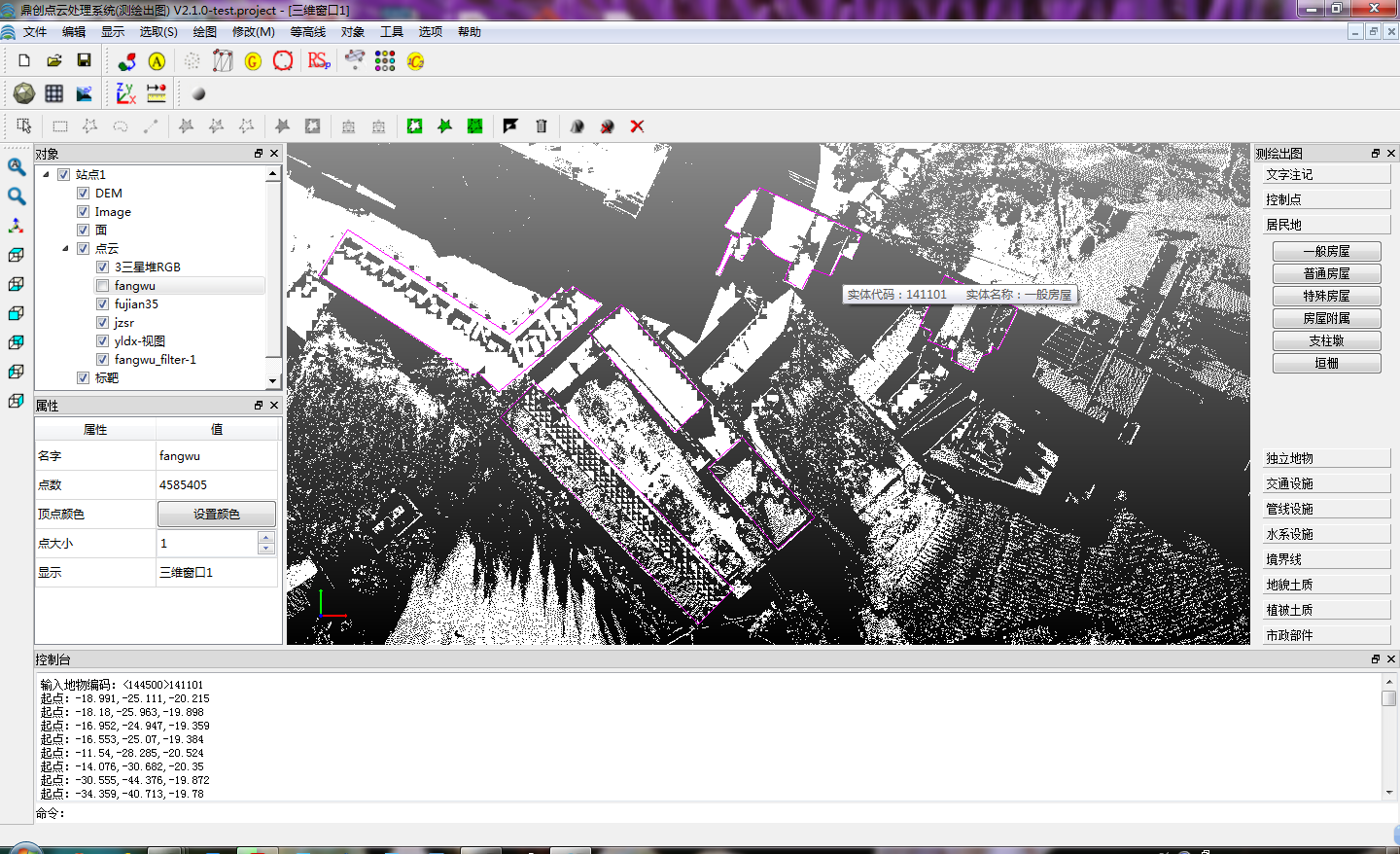The height and width of the screenshot is (854, 1400).
Task: Expand the 独立地物 category in right panel
Action: coord(1326,458)
